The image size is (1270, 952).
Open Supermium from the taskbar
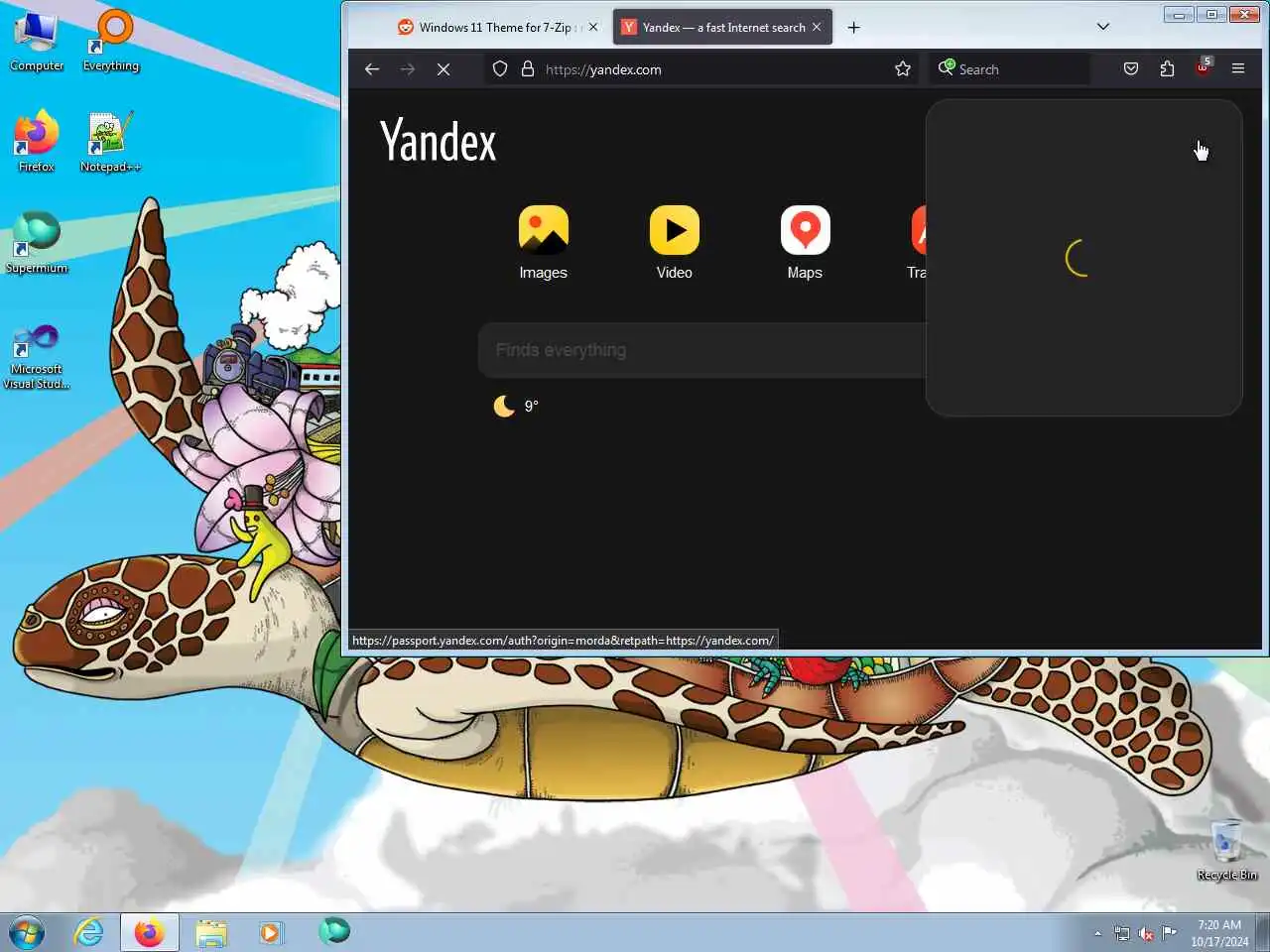[334, 931]
